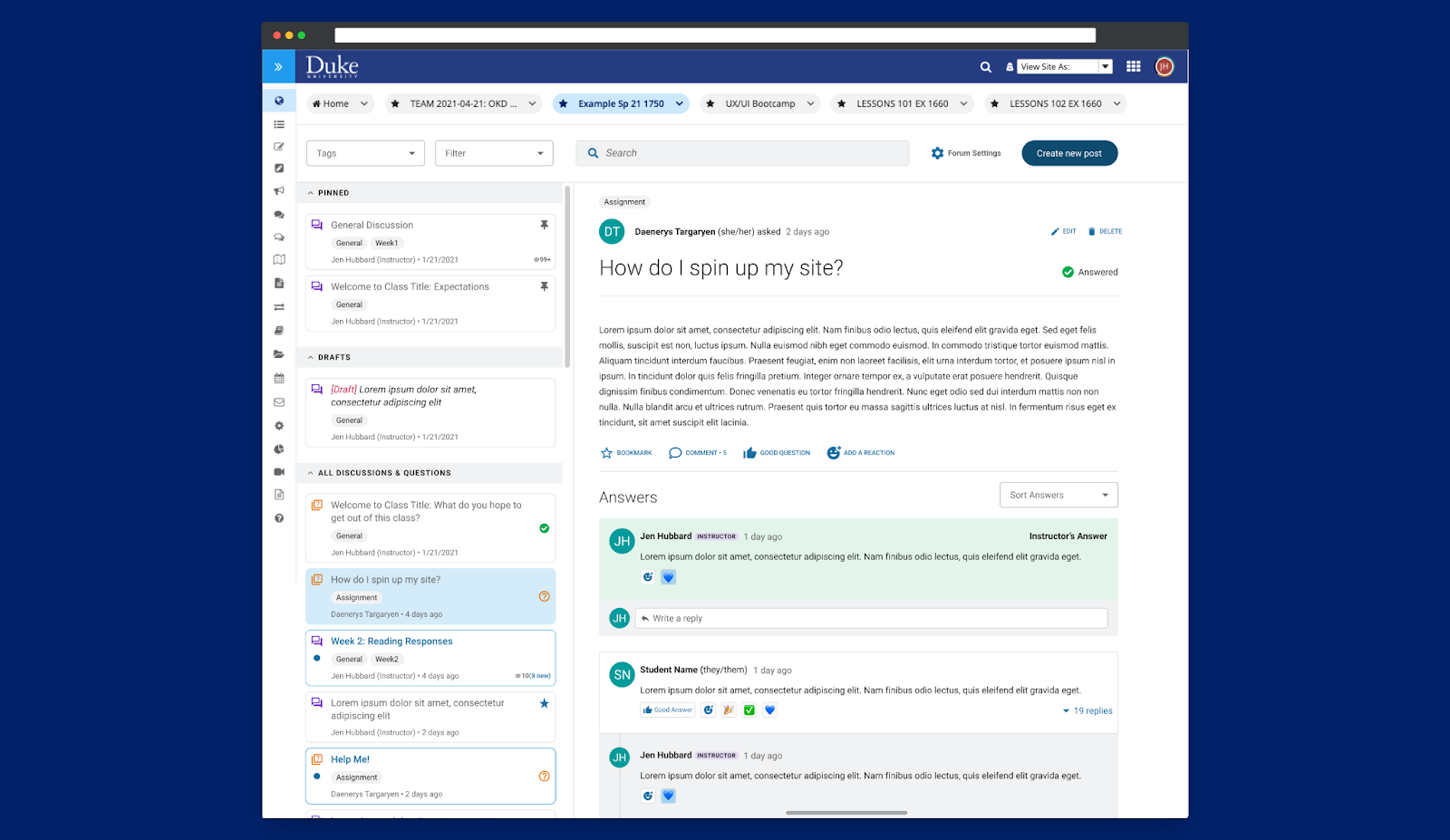The height and width of the screenshot is (840, 1450).
Task: Open the envelope mail icon in sidebar
Action: pos(279,401)
